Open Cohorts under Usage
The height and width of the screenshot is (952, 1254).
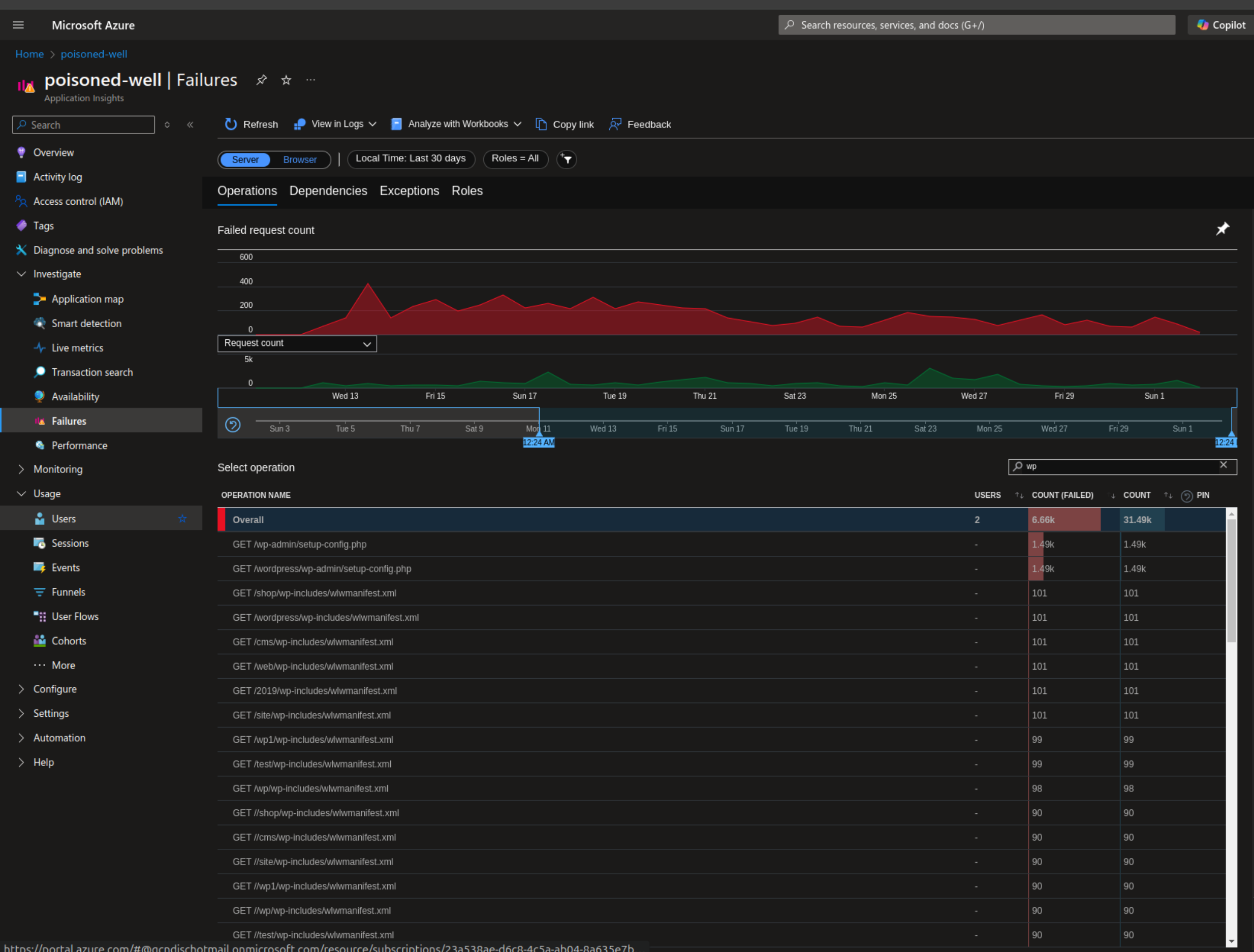pyautogui.click(x=69, y=640)
